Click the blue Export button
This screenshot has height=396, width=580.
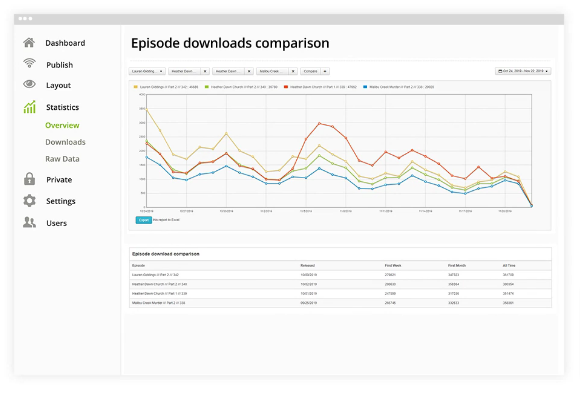point(144,220)
